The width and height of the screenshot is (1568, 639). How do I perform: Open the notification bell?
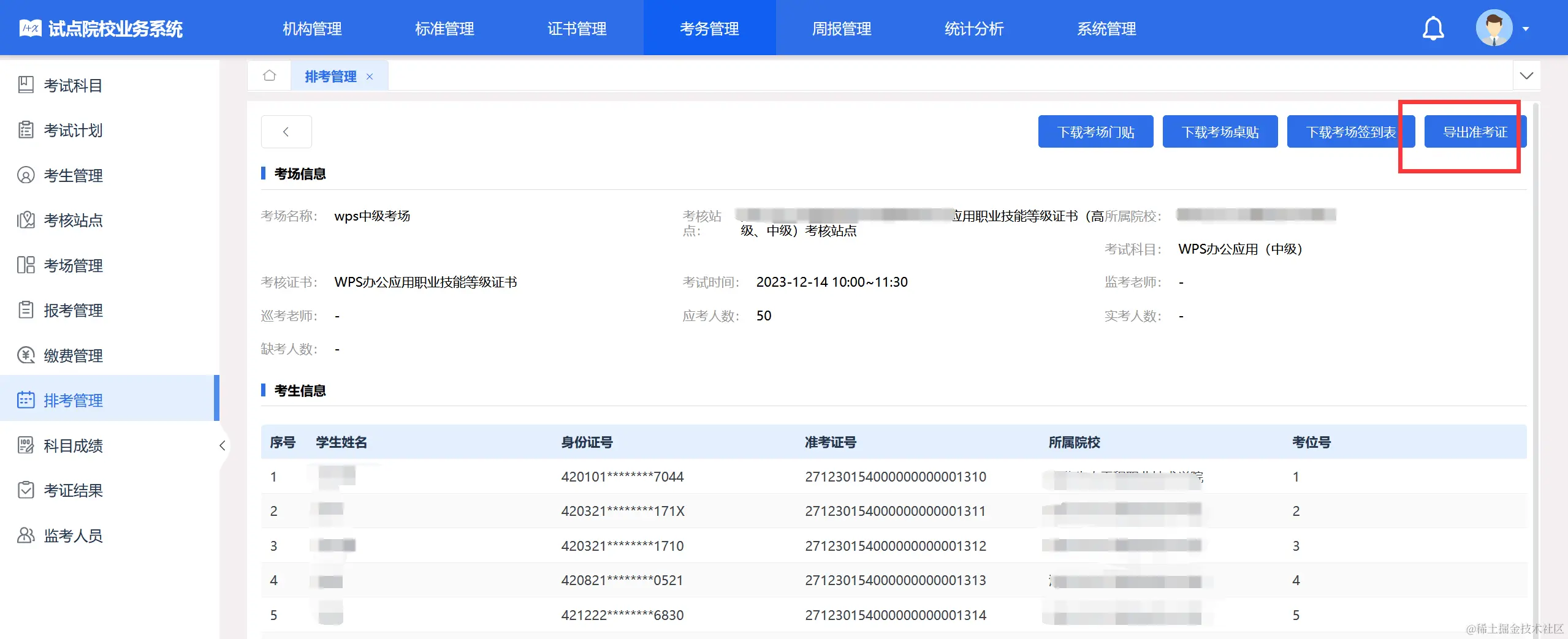(1434, 28)
